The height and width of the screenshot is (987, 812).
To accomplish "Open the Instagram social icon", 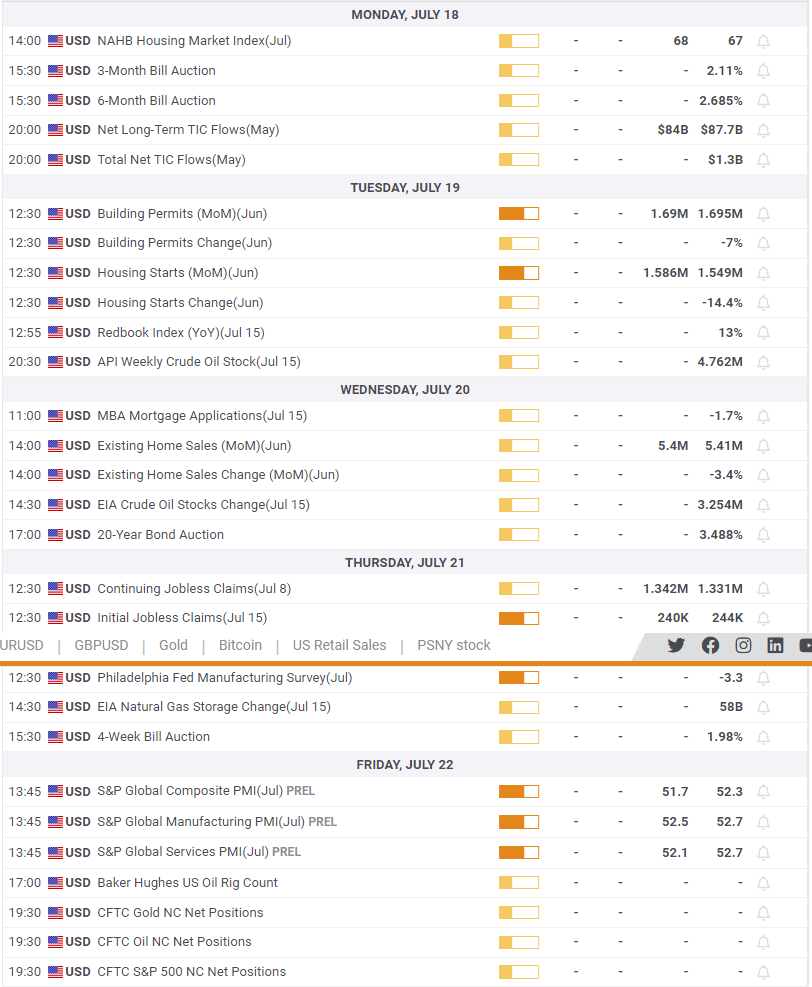I will 743,645.
